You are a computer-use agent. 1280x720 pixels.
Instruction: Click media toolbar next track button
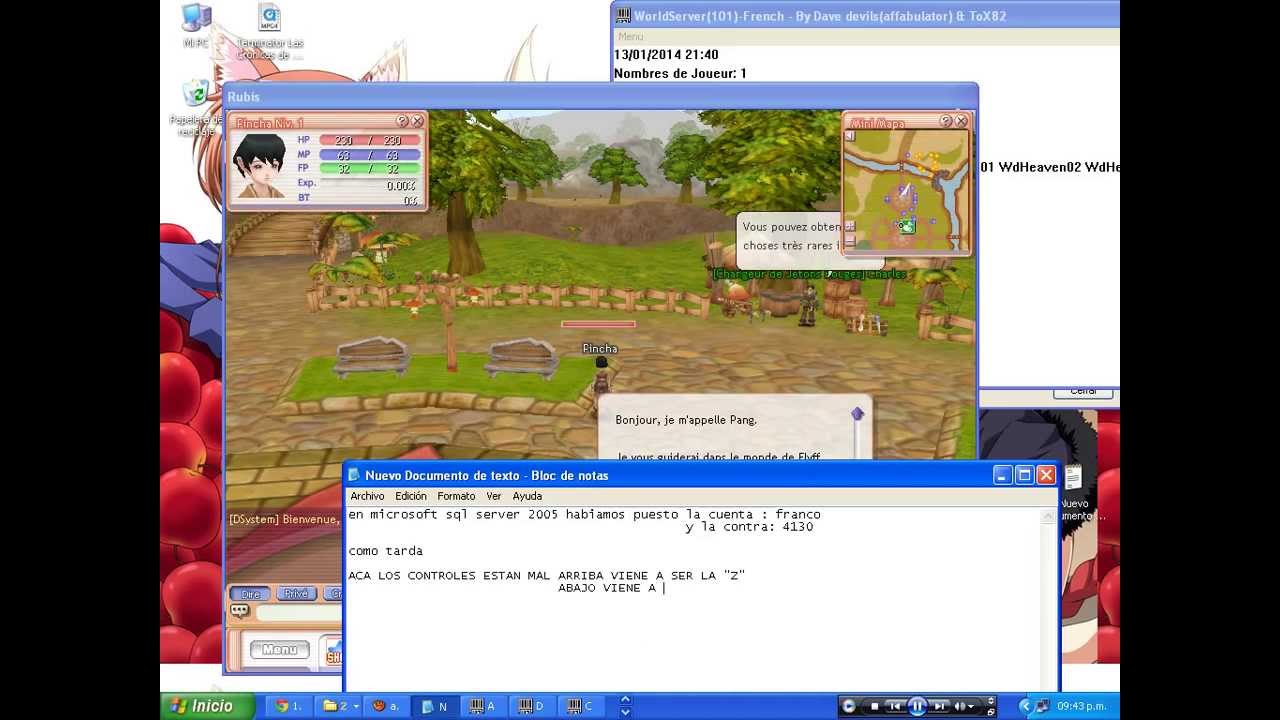click(939, 706)
